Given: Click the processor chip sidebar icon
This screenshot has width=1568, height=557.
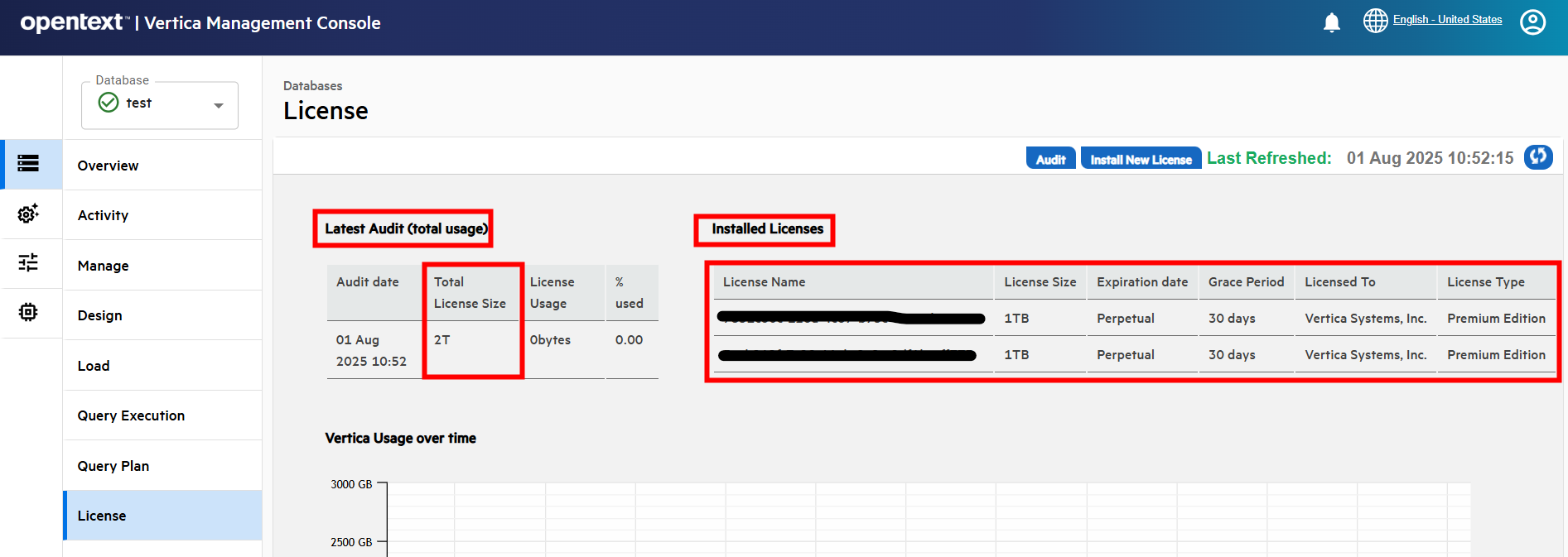Looking at the screenshot, I should click(28, 312).
